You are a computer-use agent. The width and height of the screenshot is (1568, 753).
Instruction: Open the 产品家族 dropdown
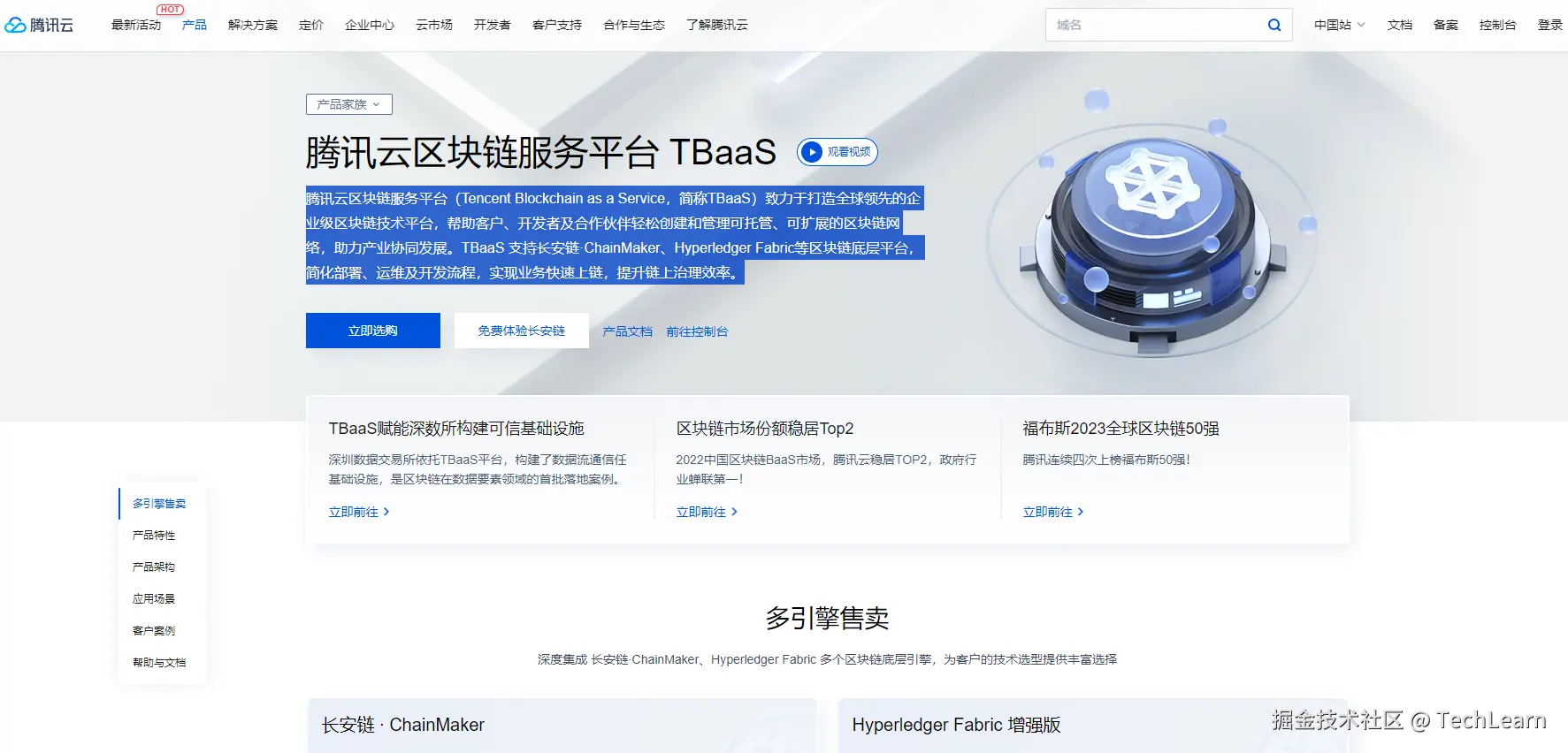point(349,104)
